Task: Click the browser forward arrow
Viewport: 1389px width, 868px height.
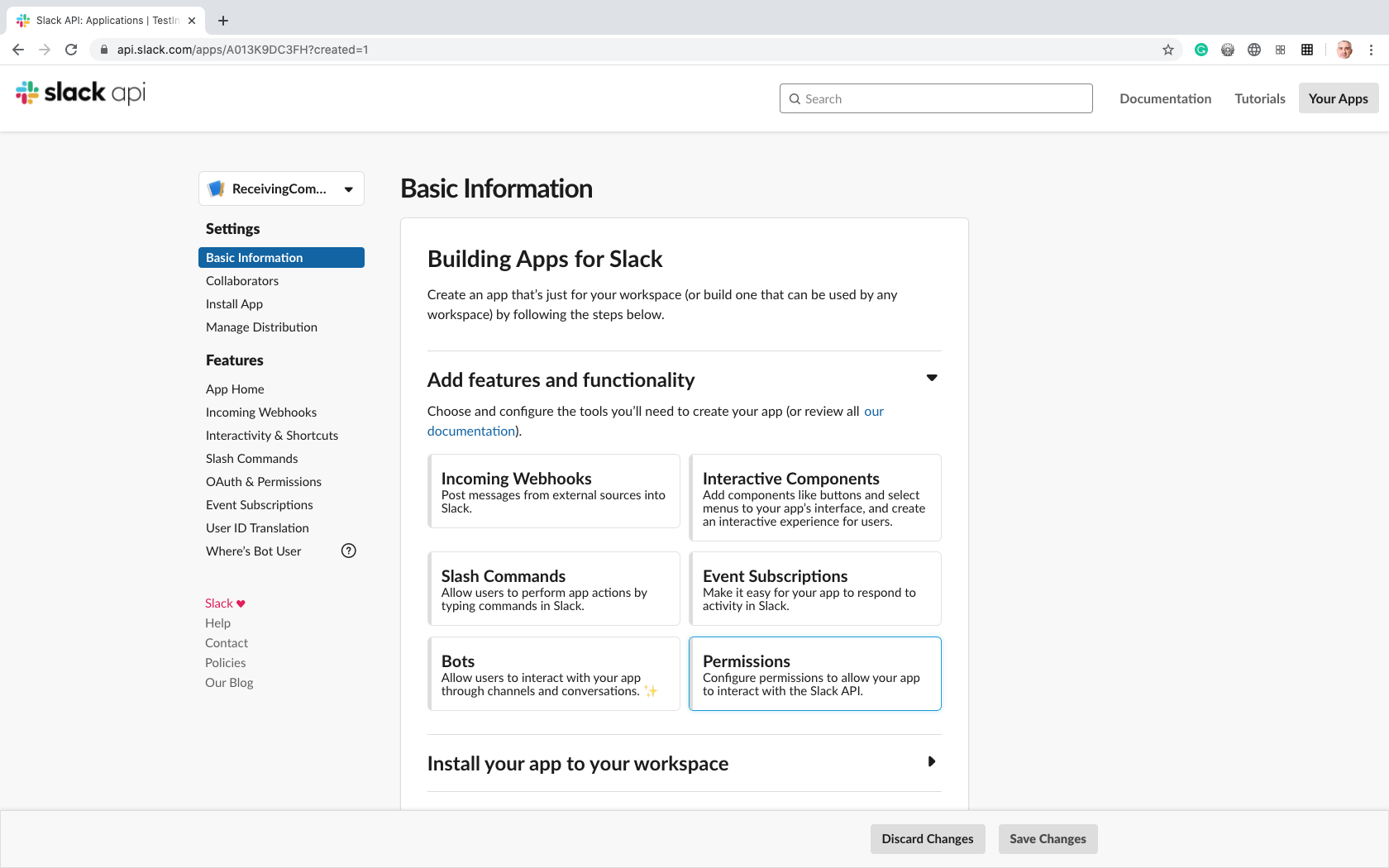Action: (x=45, y=50)
